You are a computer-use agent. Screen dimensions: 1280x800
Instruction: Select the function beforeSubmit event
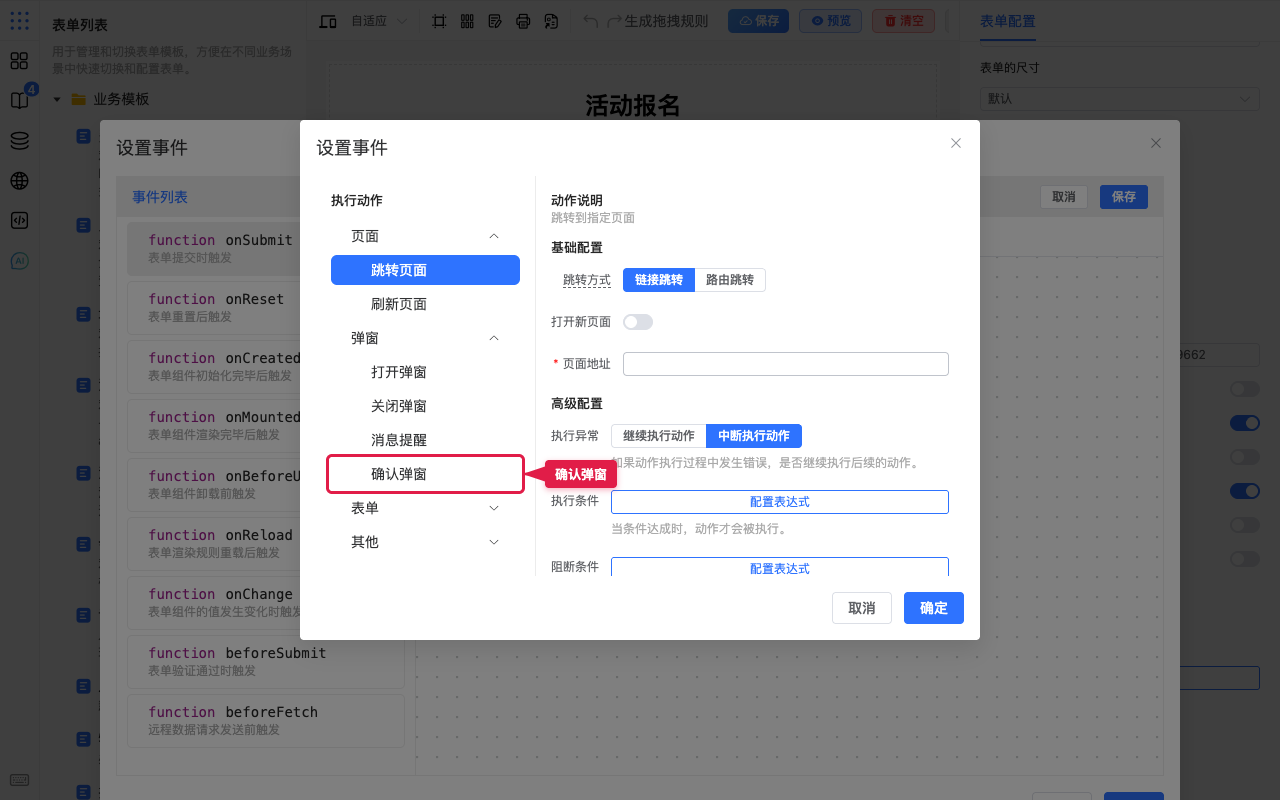pos(266,661)
